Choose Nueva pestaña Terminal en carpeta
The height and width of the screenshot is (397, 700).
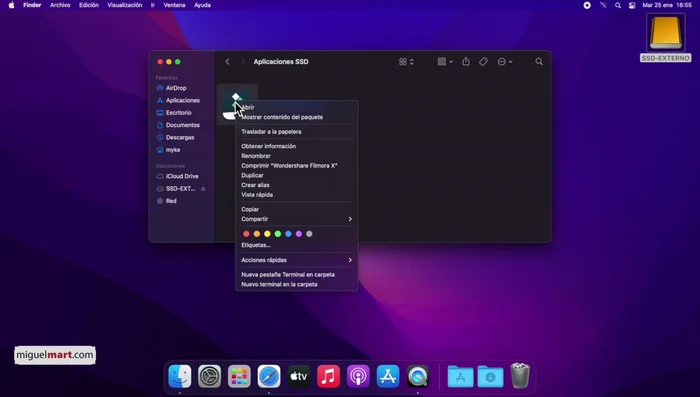296,275
